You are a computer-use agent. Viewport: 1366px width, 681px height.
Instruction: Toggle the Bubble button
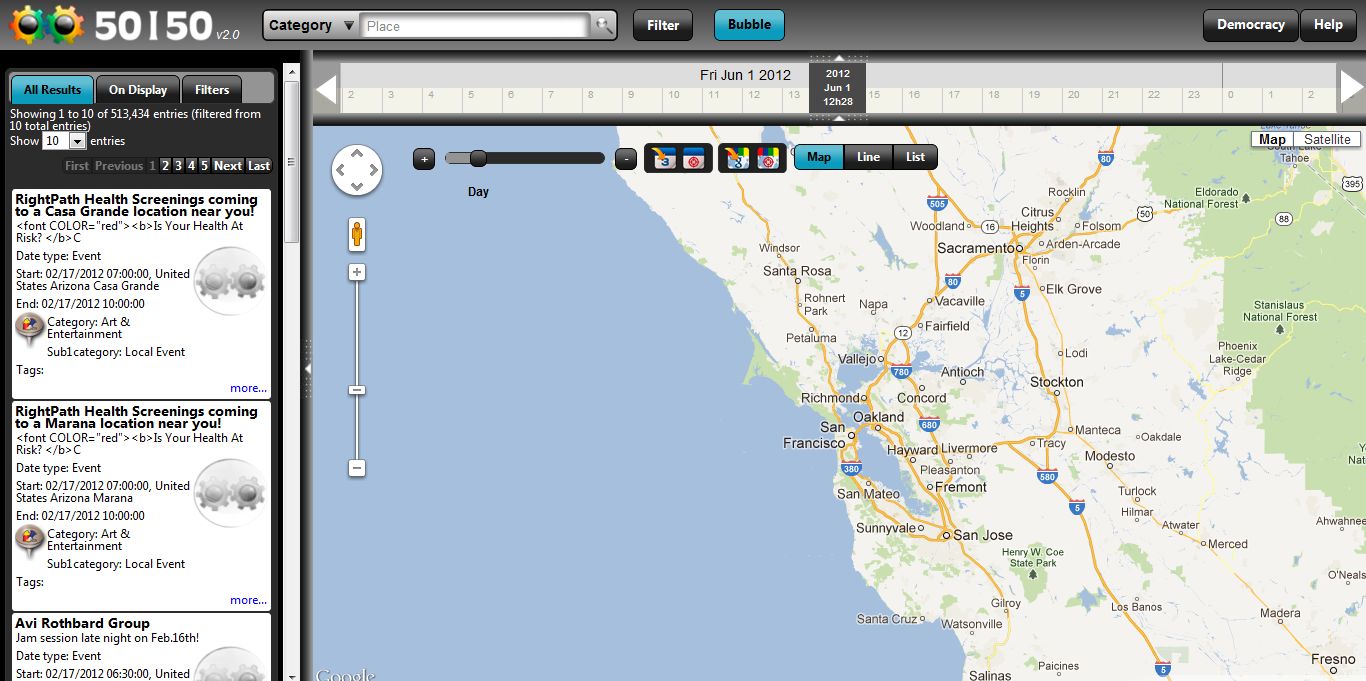point(749,25)
